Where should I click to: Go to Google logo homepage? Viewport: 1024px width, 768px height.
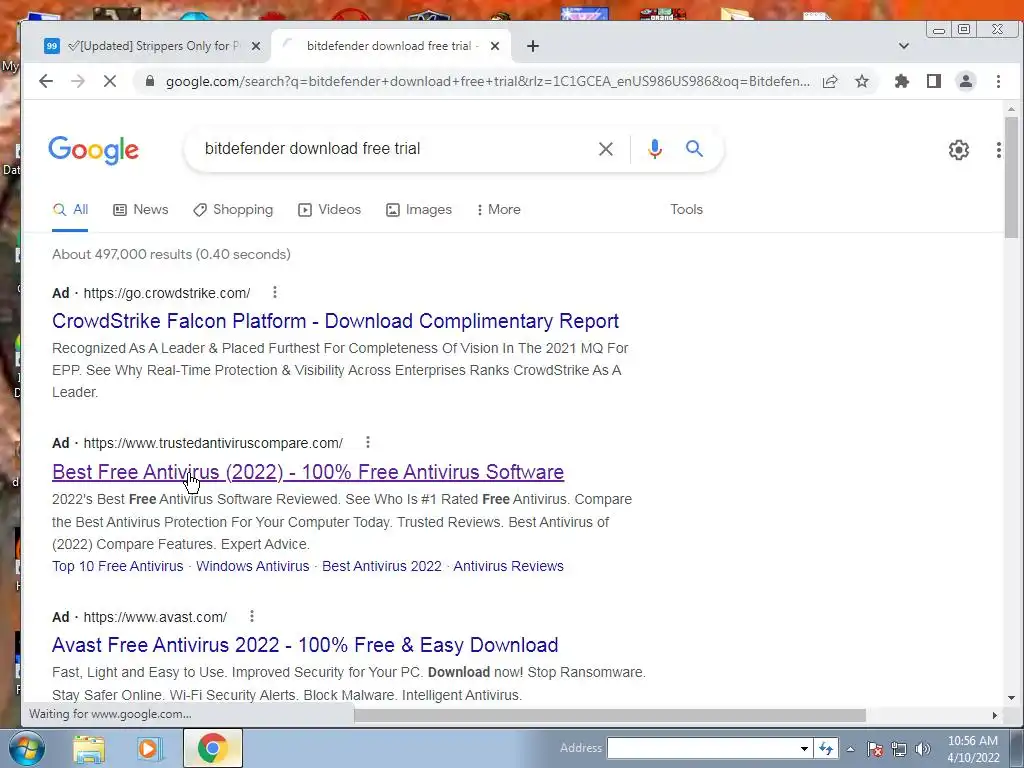(x=93, y=150)
